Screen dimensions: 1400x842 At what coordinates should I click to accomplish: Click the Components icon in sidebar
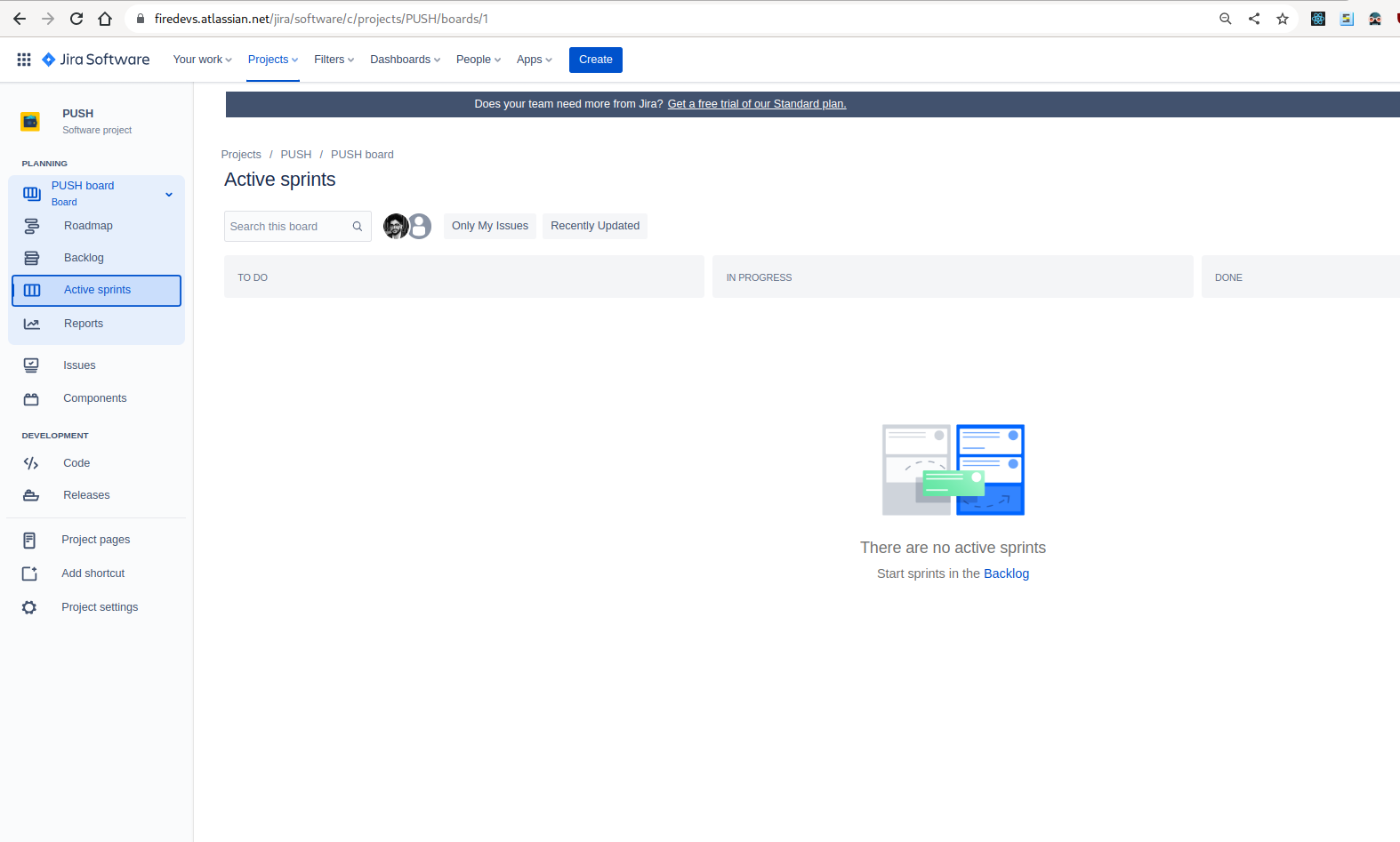click(x=31, y=398)
